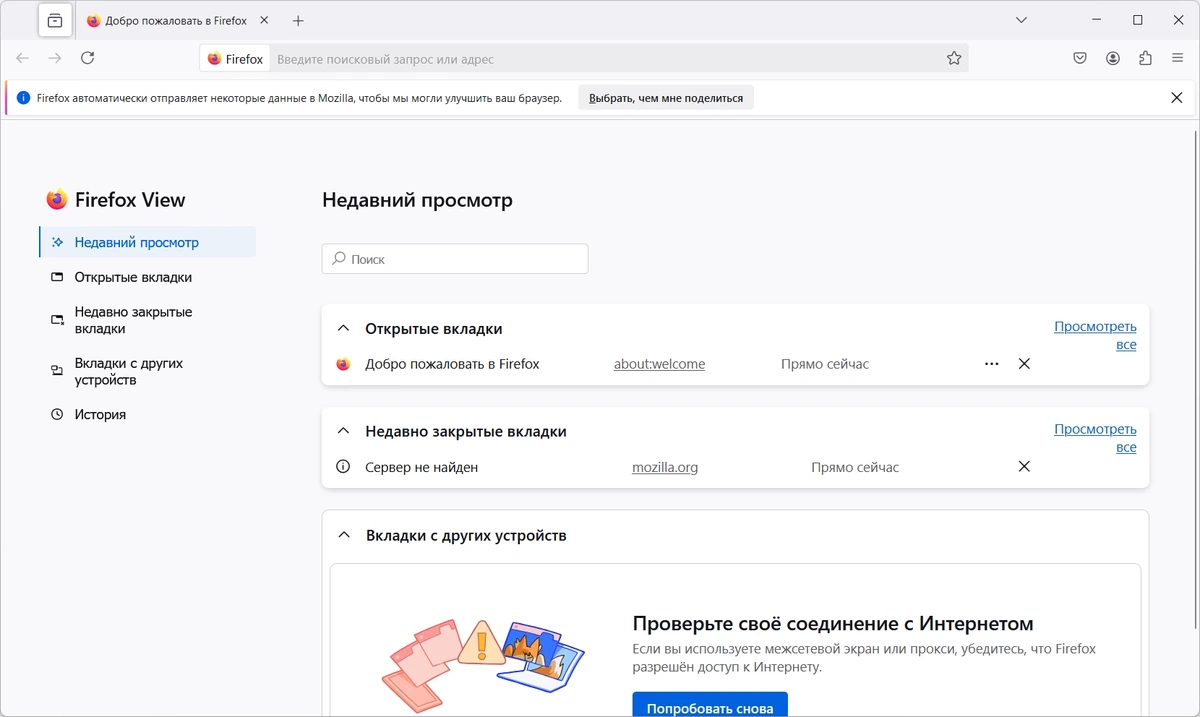Click the info icon of Сервер не найден
The height and width of the screenshot is (717, 1200).
[x=343, y=467]
